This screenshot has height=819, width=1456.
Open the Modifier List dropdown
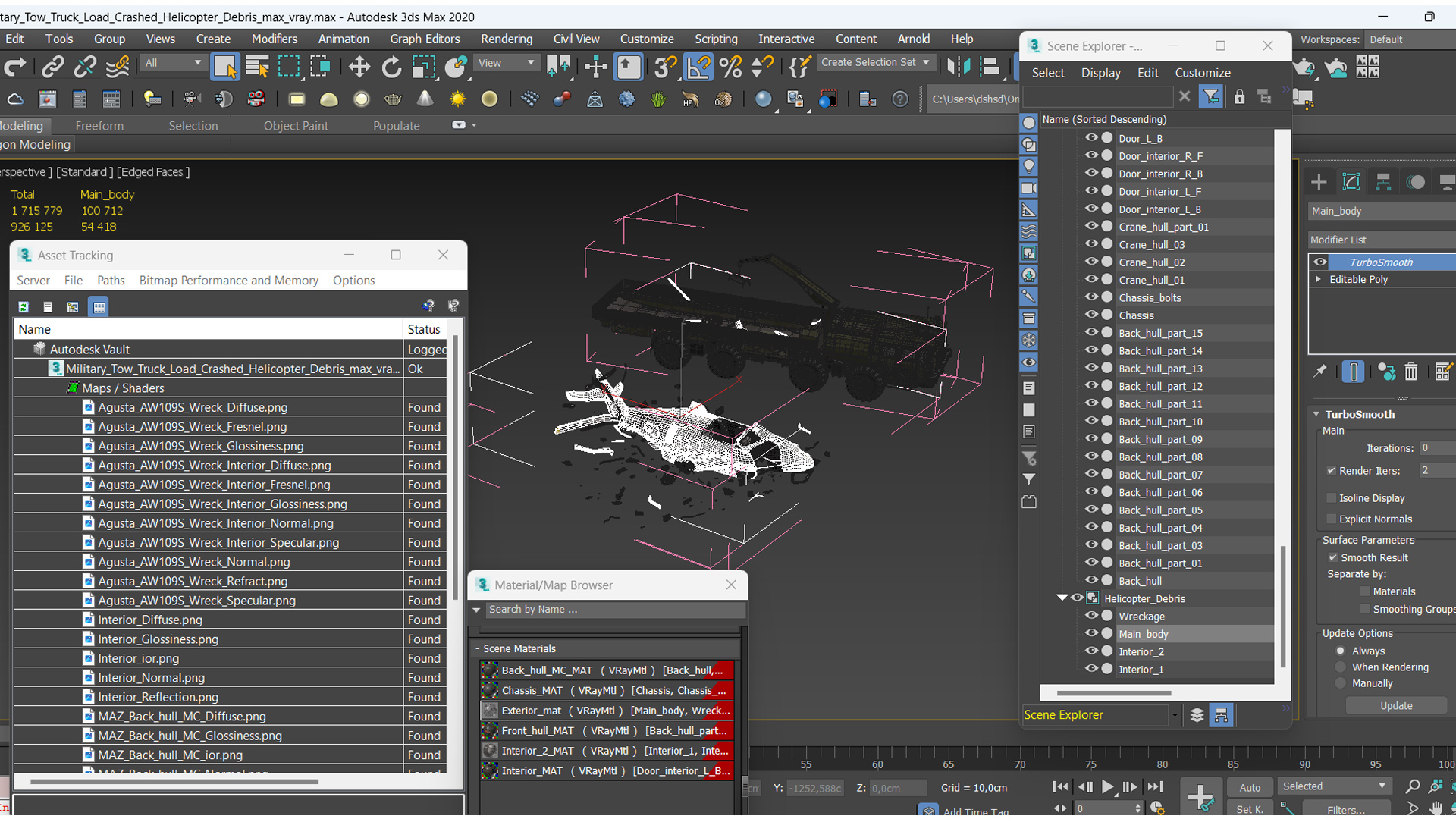(x=1382, y=240)
